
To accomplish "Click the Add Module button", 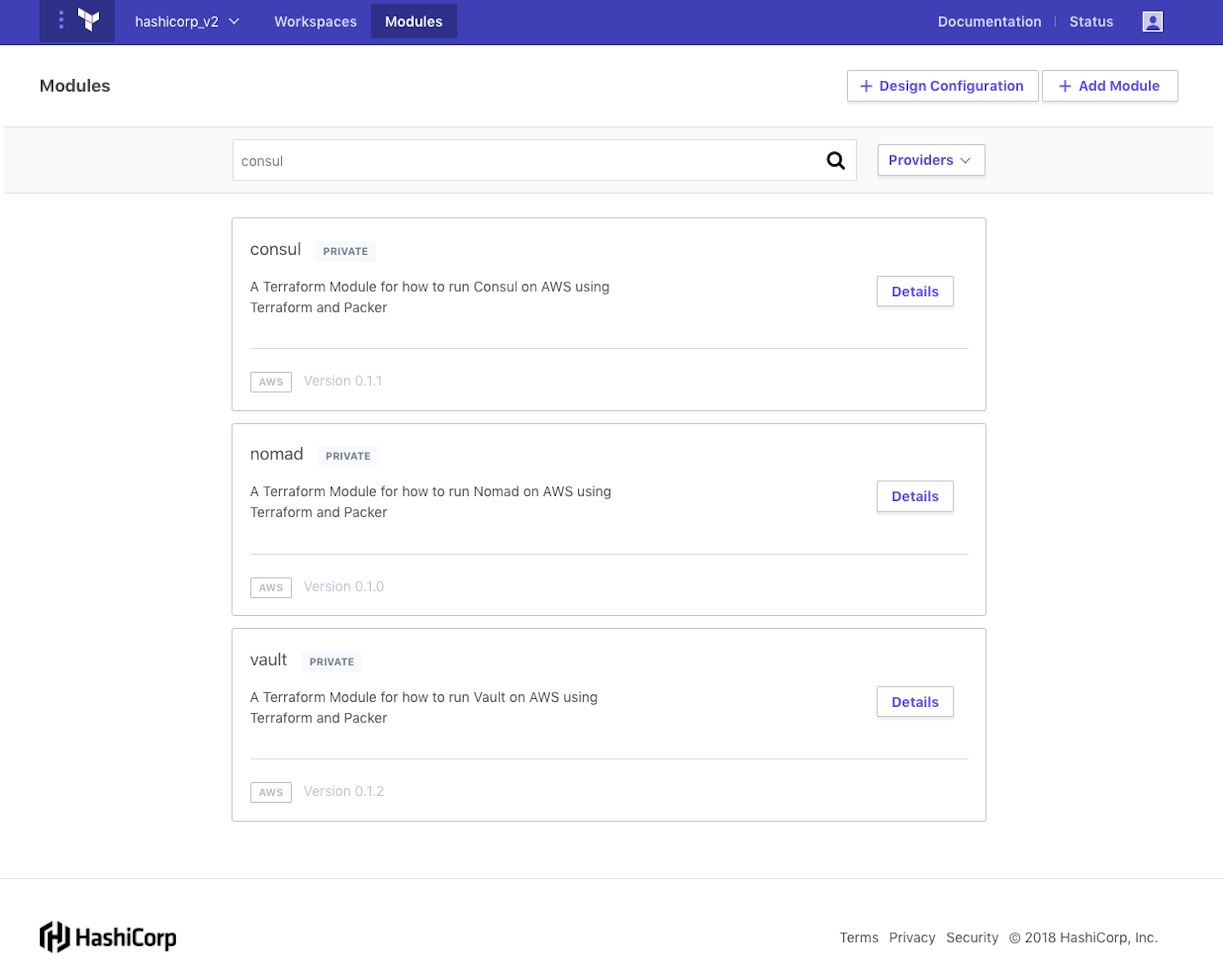I will [1110, 86].
